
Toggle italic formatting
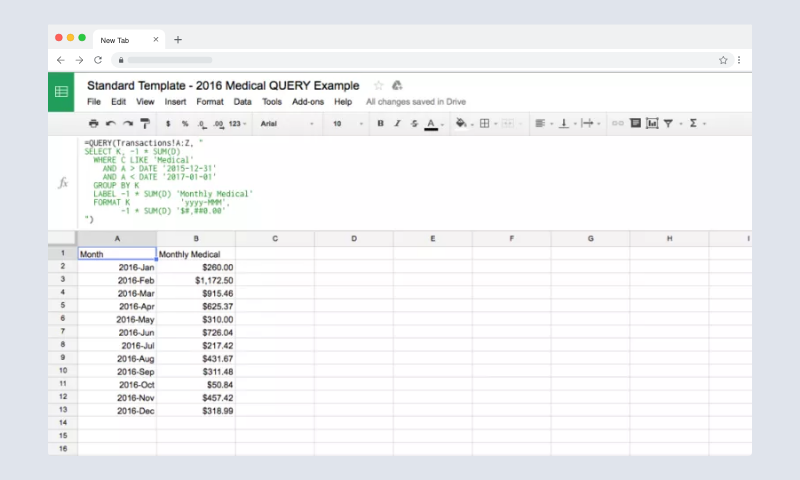click(x=397, y=123)
